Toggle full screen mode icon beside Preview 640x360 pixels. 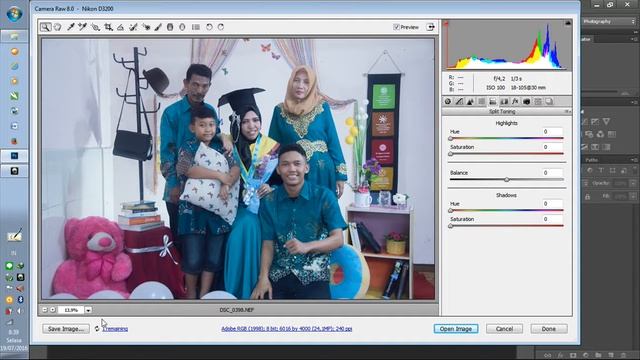tap(431, 27)
